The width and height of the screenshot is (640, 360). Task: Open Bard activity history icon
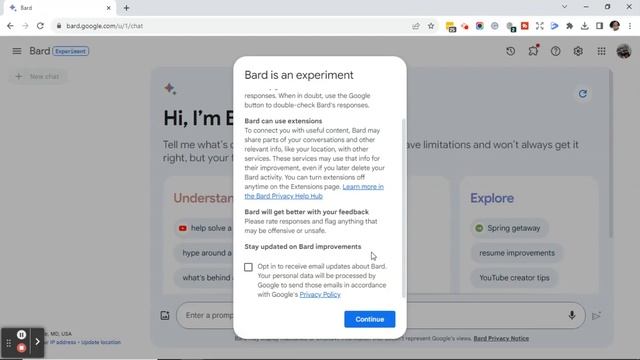point(510,51)
